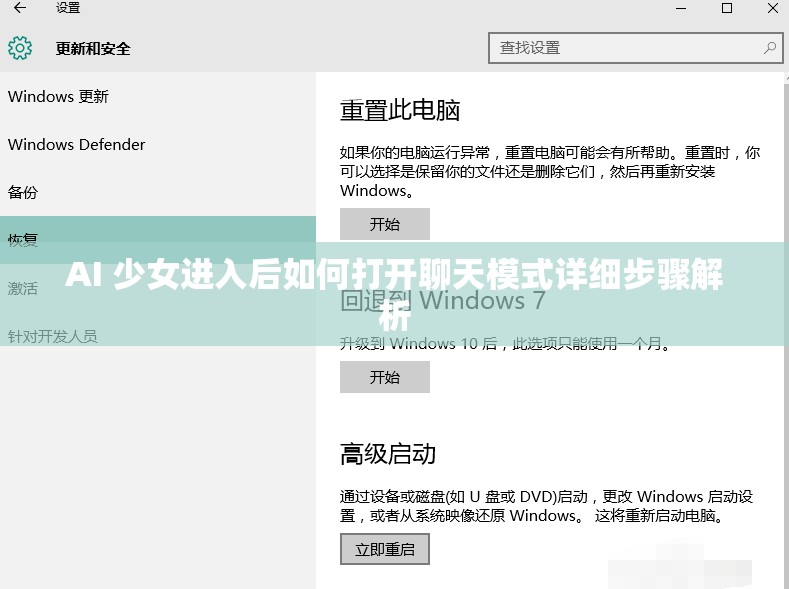Click the 设置 window title text

[68, 8]
